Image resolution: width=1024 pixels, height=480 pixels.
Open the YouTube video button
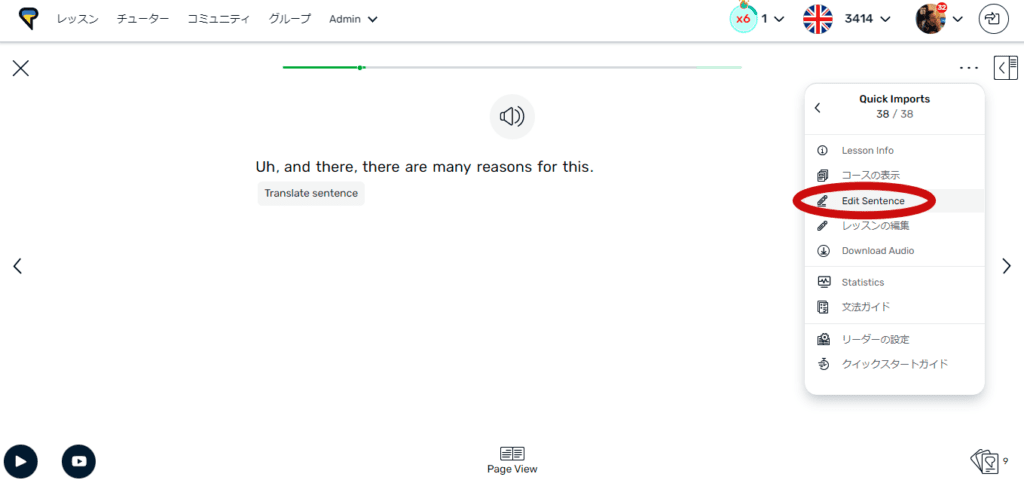click(79, 460)
